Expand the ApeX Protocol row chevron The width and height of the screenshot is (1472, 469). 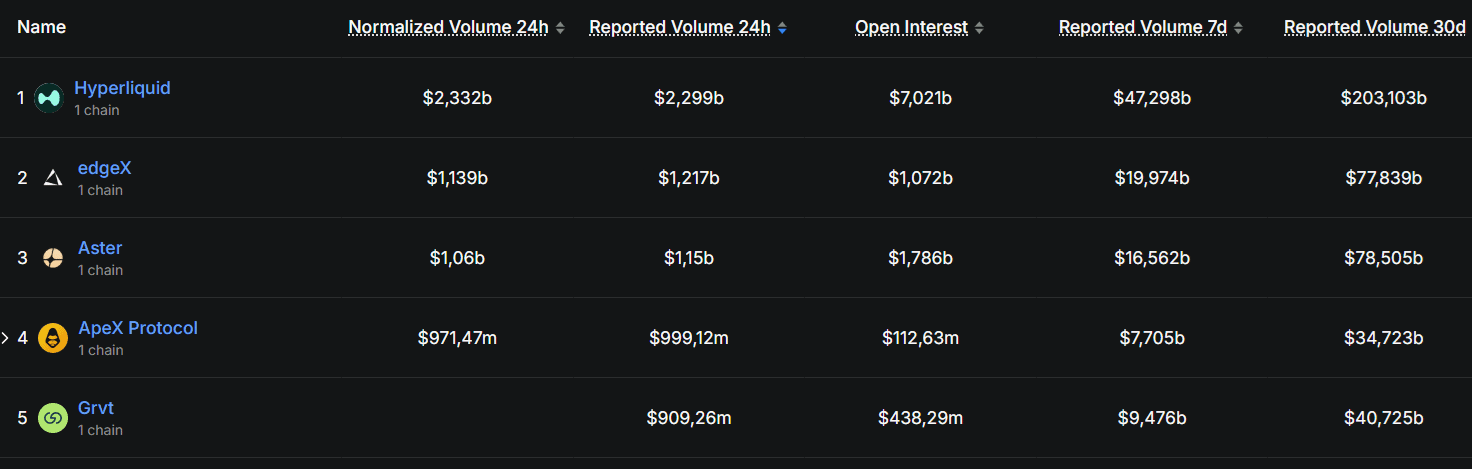(x=6, y=338)
